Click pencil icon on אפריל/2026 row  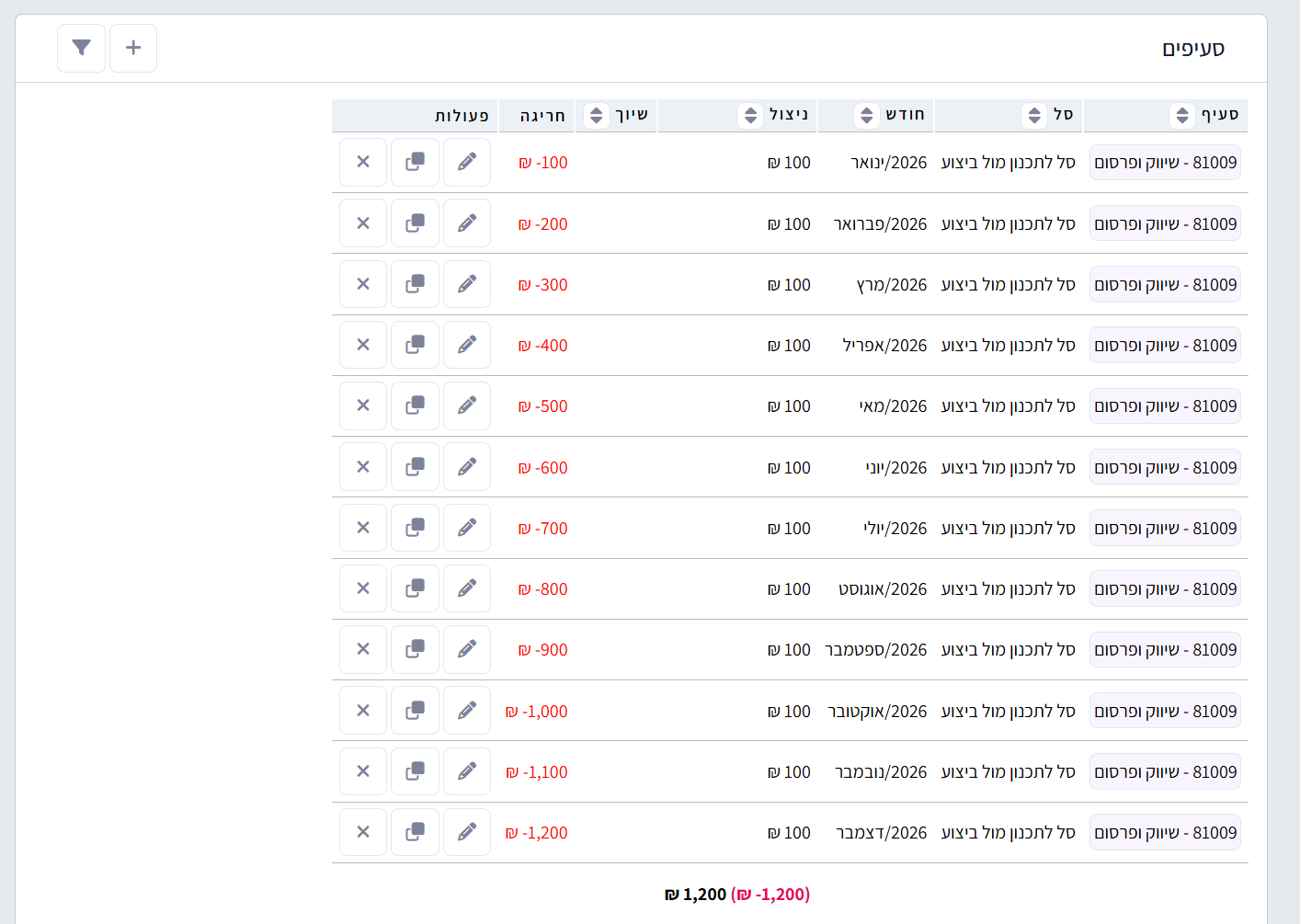pyautogui.click(x=467, y=345)
